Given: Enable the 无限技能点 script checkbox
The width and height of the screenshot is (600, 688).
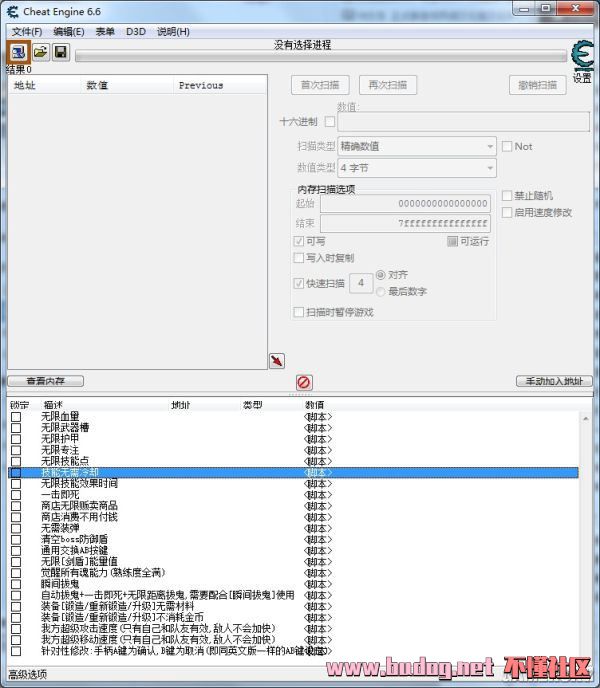Looking at the screenshot, I should (16, 461).
